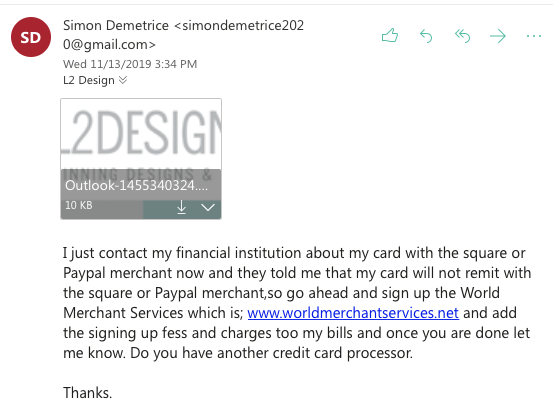Open the More actions ellipsis menu

pos(534,36)
